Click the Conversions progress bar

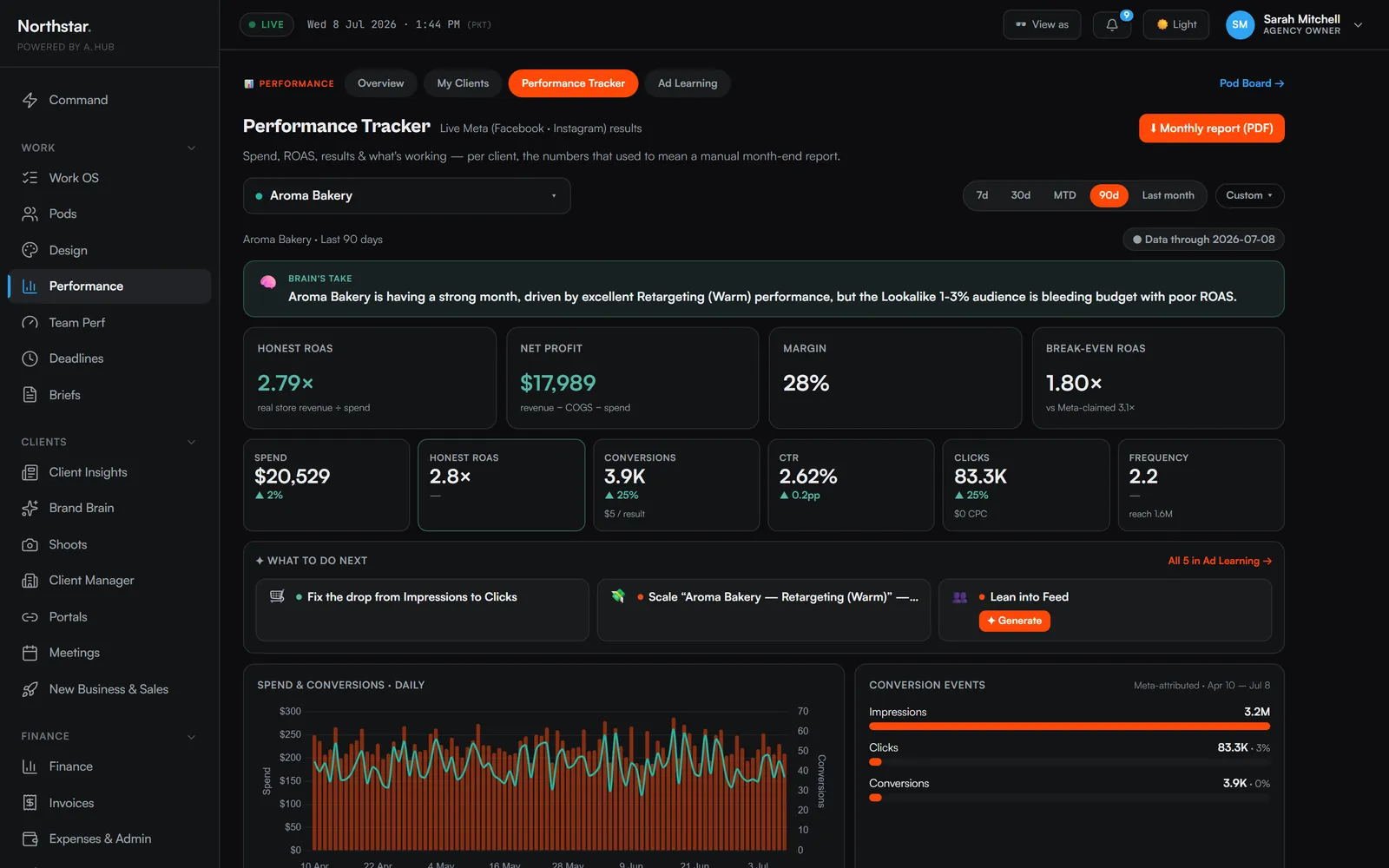[x=1070, y=798]
